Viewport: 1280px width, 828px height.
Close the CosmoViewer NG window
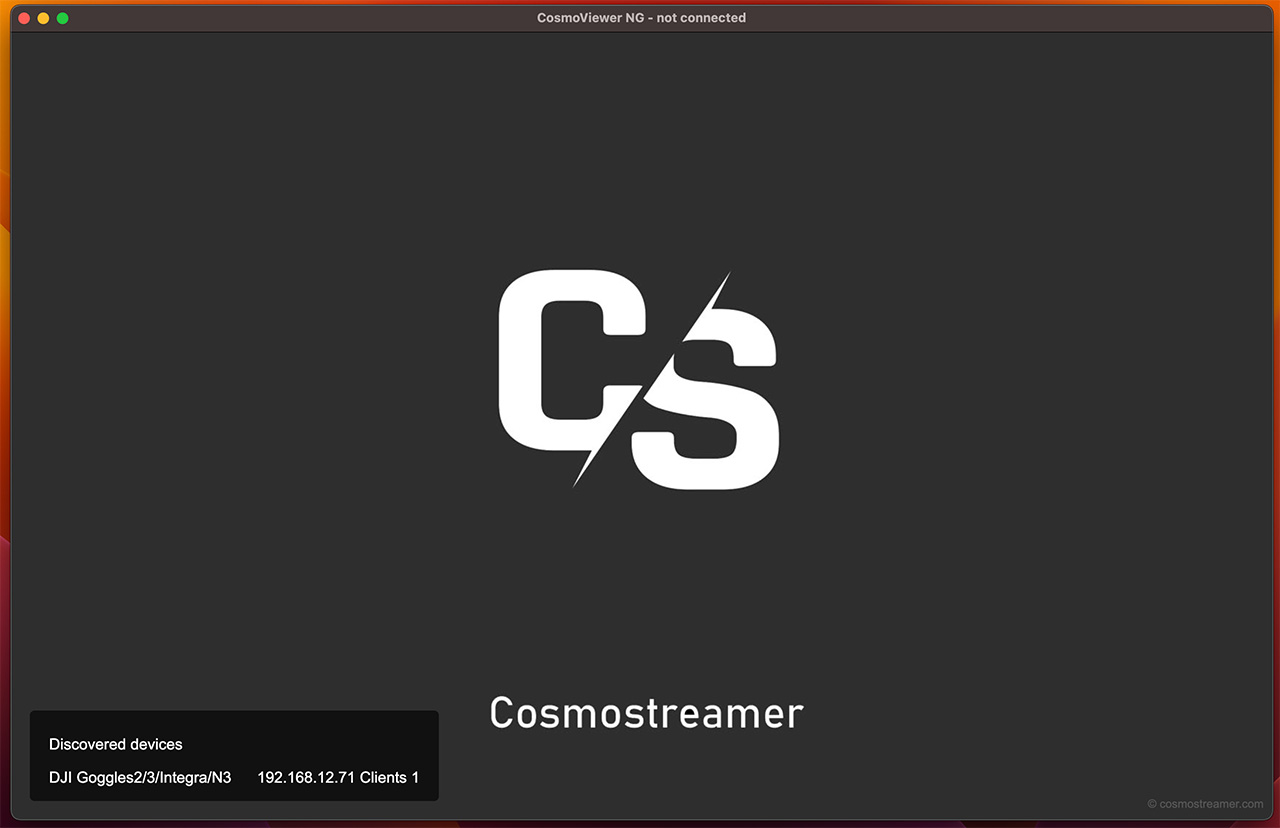pos(24,18)
